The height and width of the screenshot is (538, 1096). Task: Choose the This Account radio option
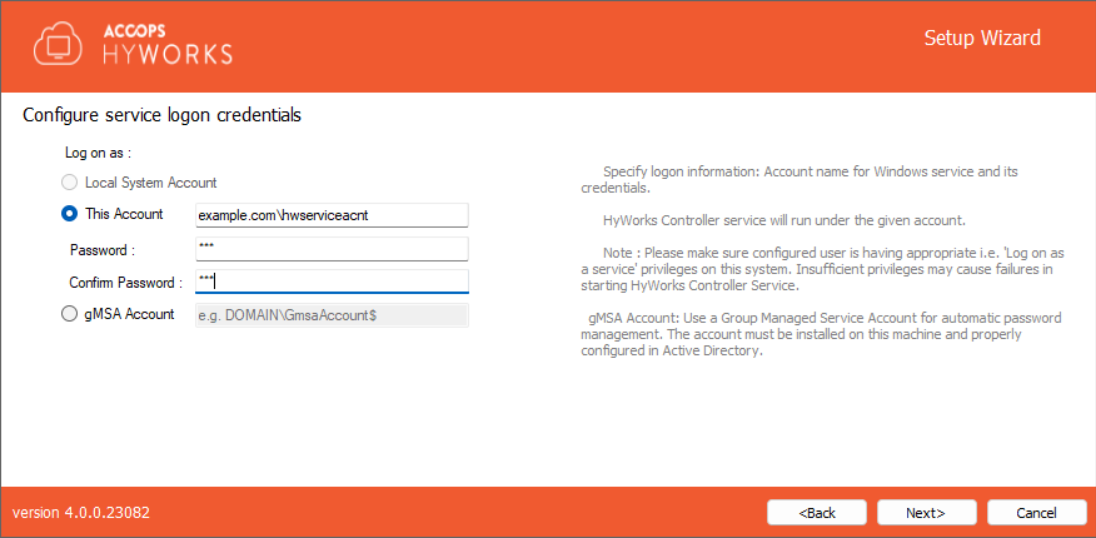click(x=69, y=214)
